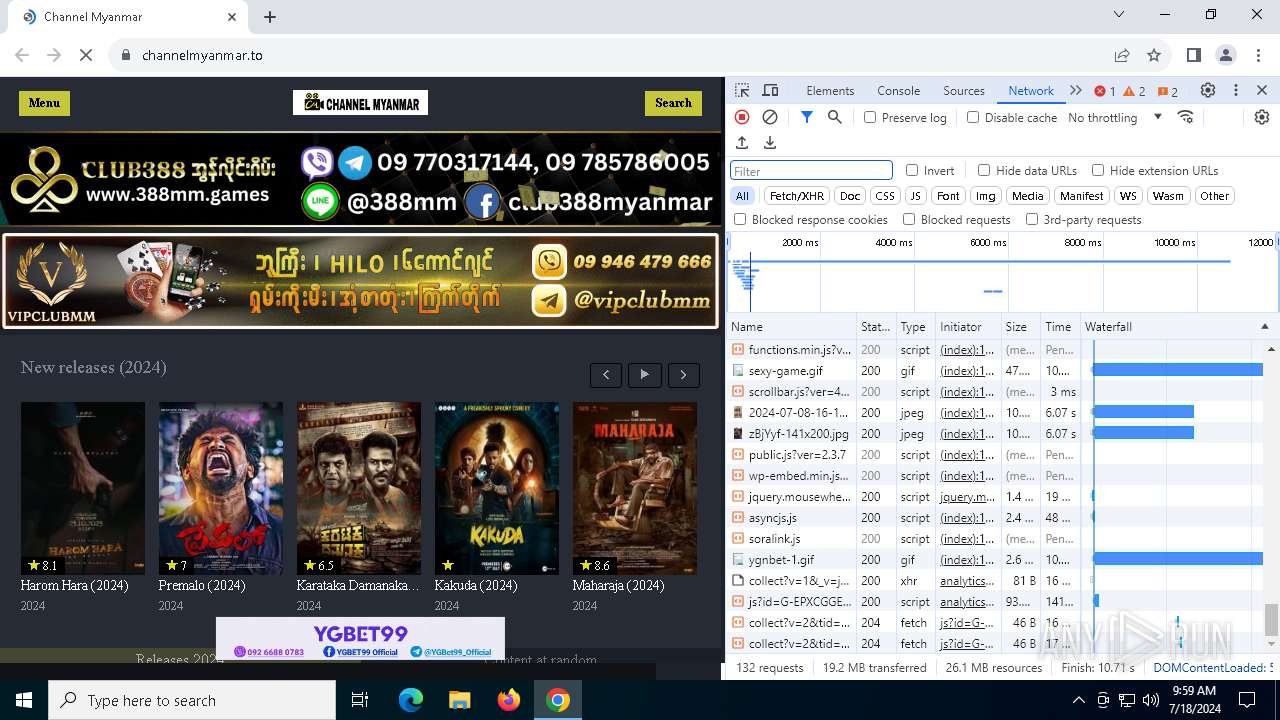Export HAR file download icon
This screenshot has width=1280, height=720.
coord(770,143)
